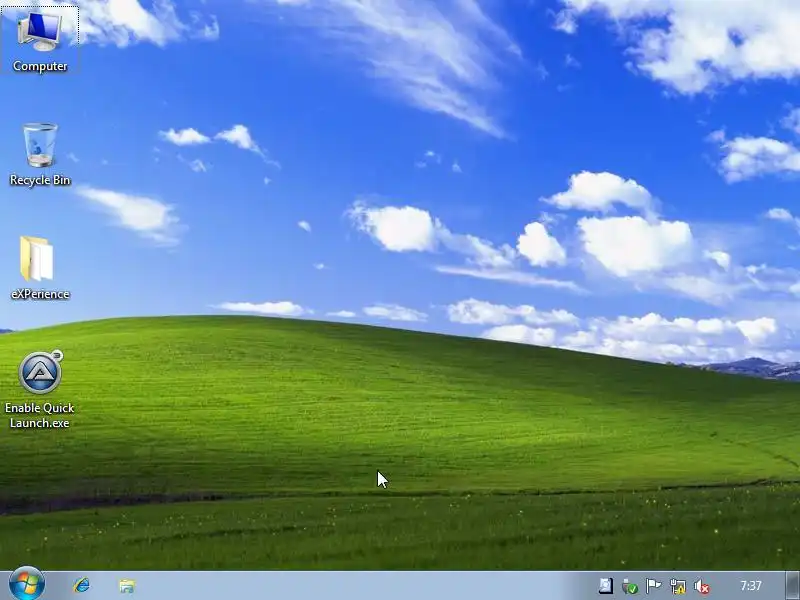Click the muted speaker volume icon

point(702,586)
